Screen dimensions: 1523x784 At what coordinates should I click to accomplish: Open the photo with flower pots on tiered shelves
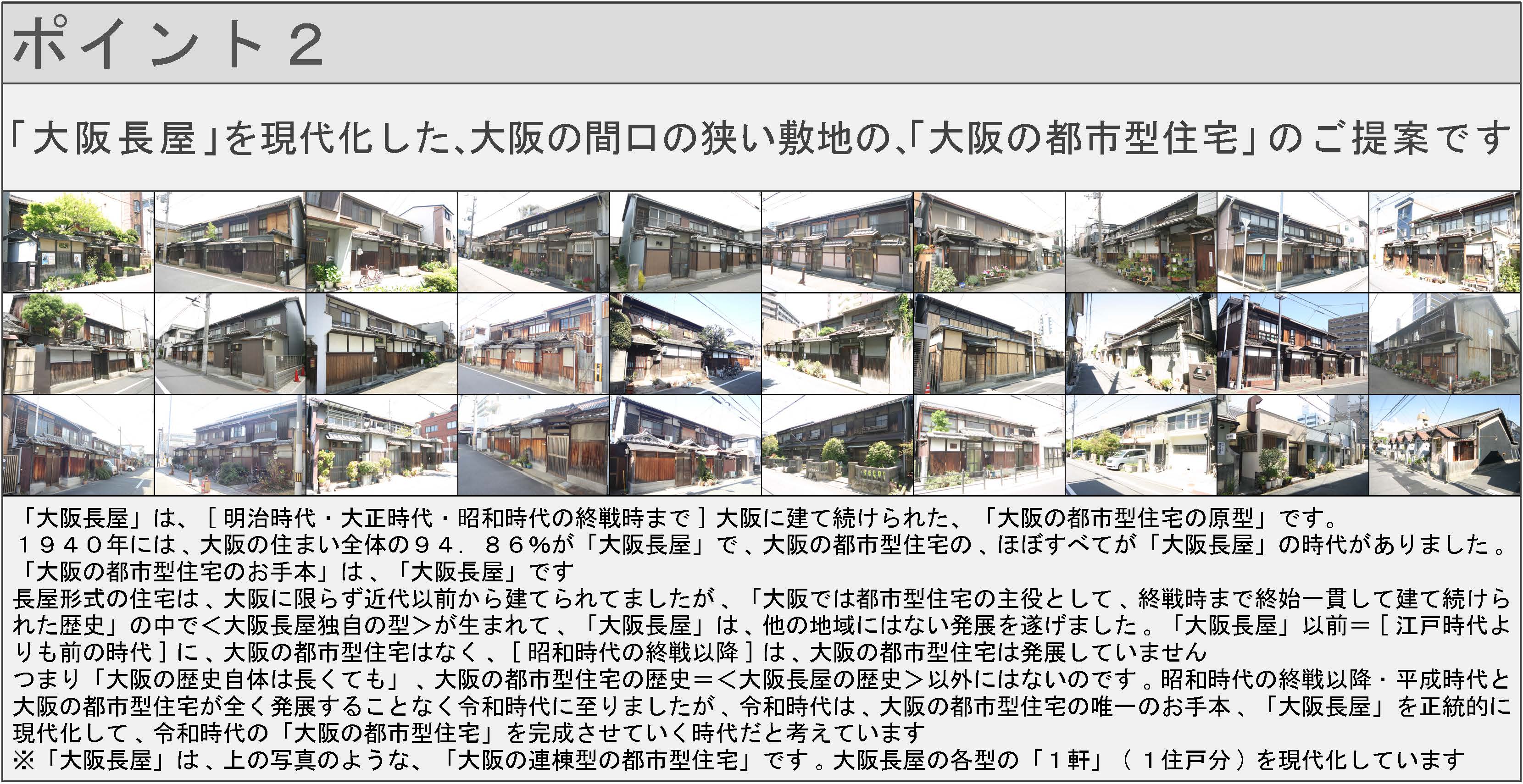(1141, 242)
